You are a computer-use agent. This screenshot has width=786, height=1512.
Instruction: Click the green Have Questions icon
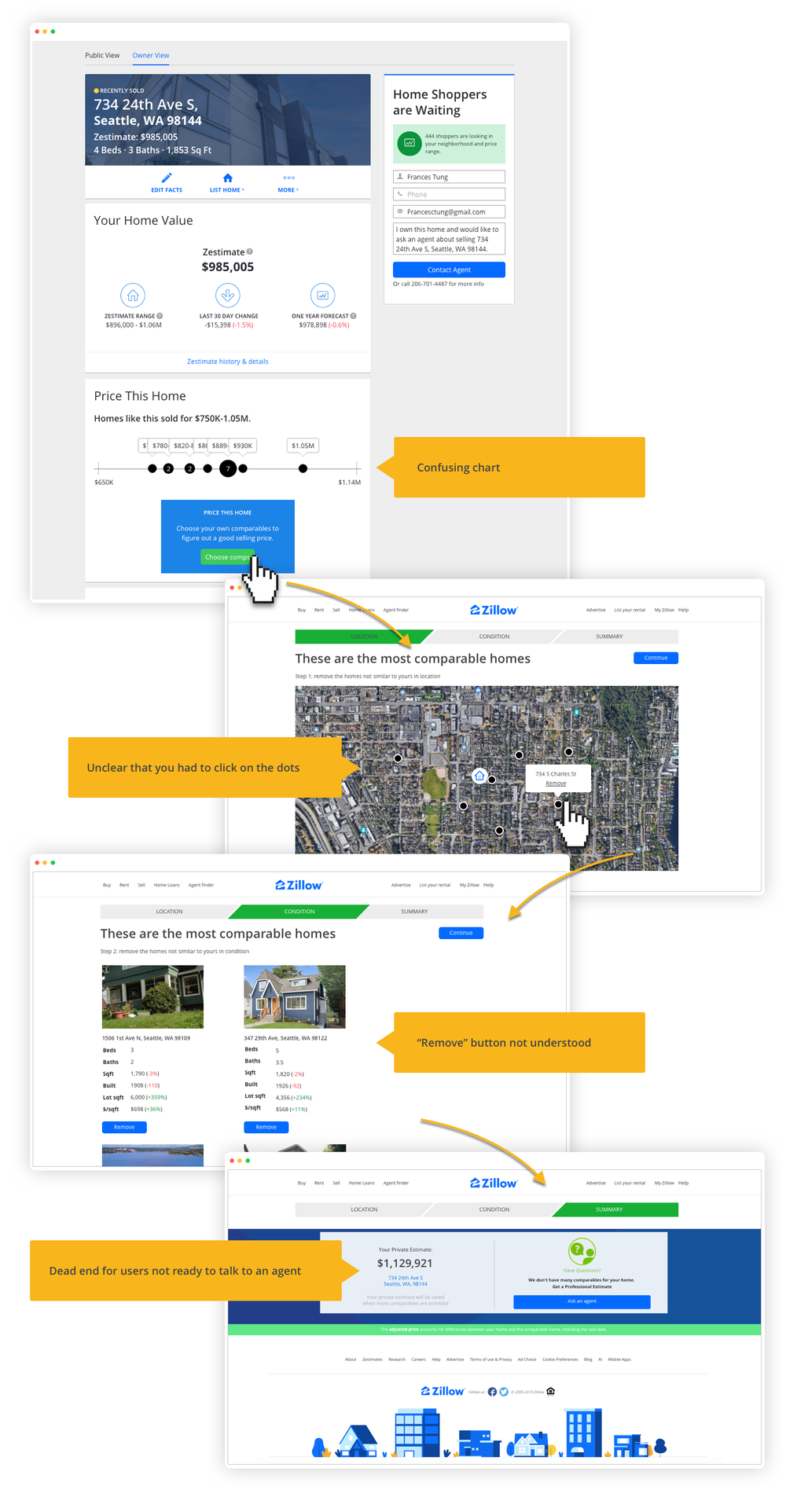tap(582, 1250)
